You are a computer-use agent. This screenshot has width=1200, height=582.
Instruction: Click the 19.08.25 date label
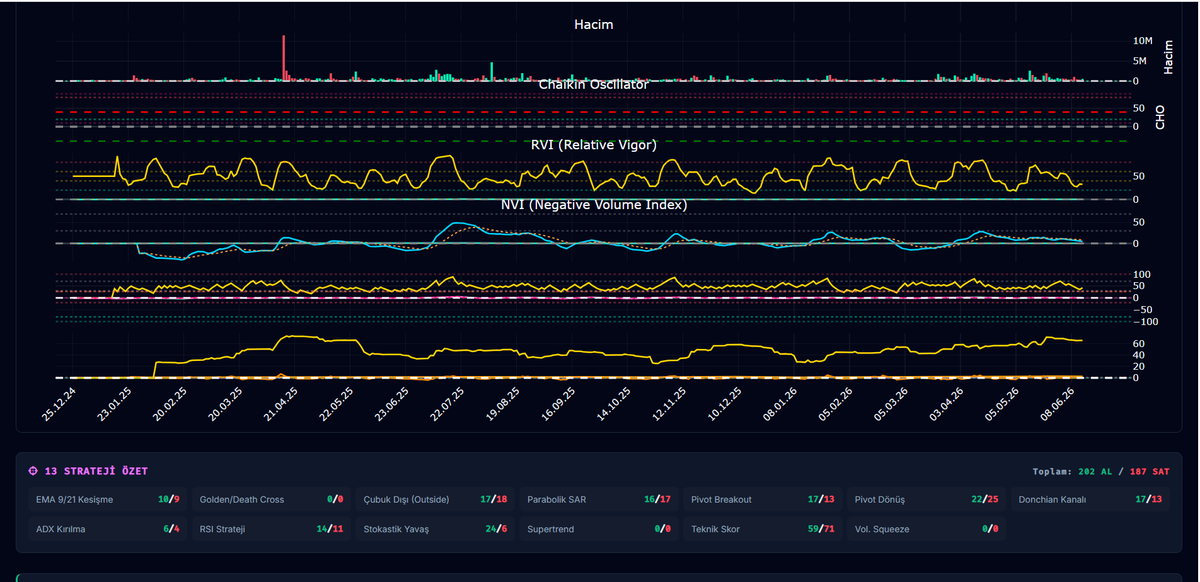(504, 405)
